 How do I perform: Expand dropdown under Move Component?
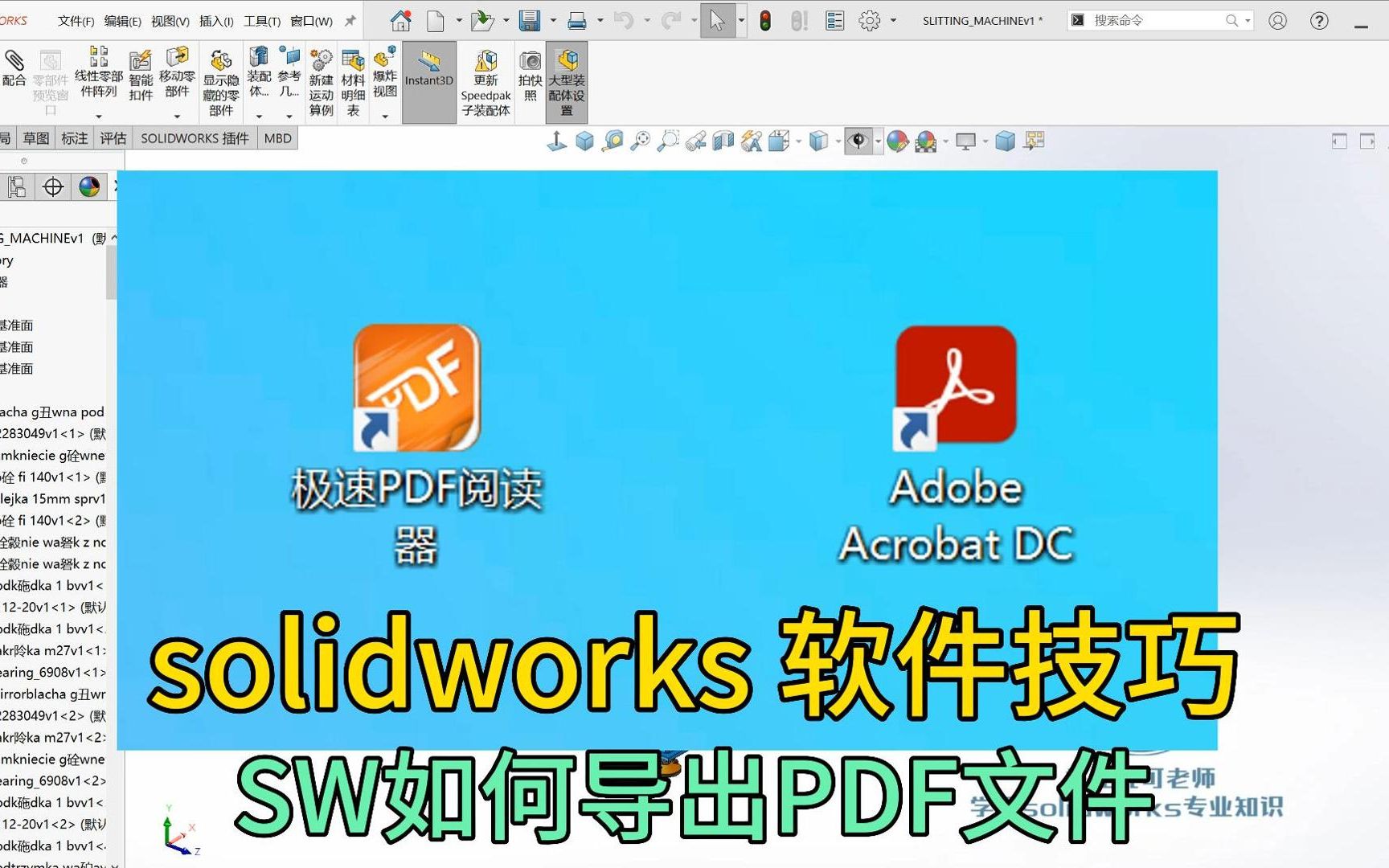coord(177,117)
